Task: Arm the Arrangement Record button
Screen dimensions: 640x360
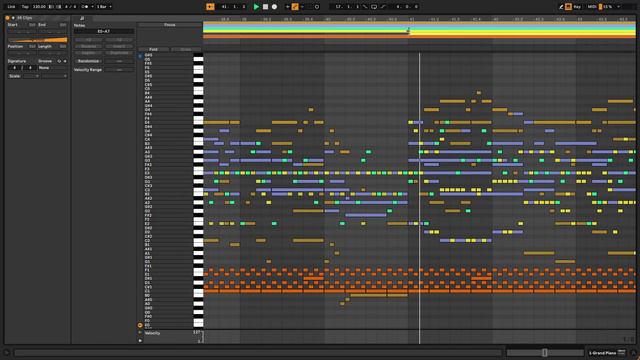Action: coord(274,7)
